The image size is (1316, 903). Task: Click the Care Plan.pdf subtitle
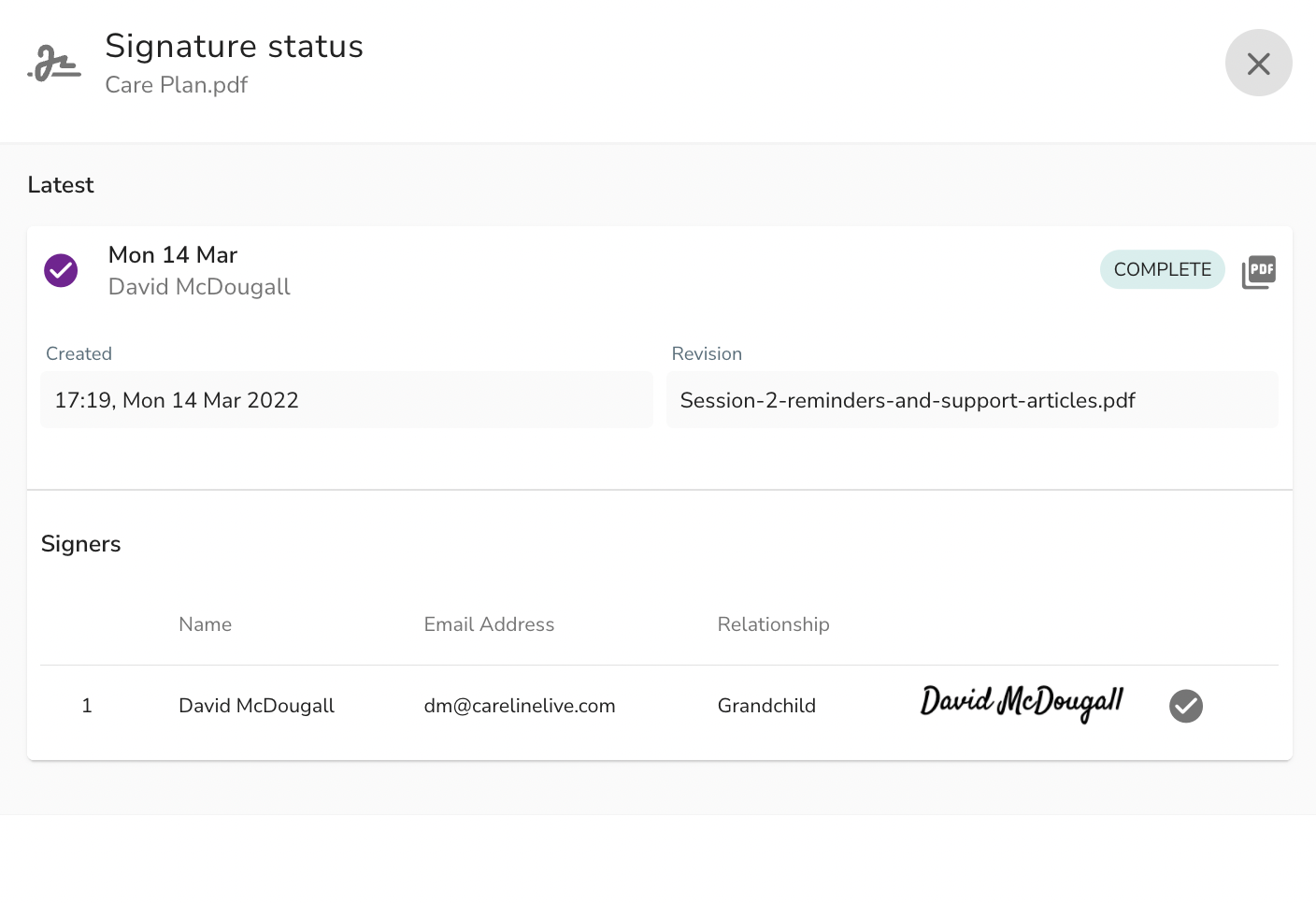pos(176,85)
